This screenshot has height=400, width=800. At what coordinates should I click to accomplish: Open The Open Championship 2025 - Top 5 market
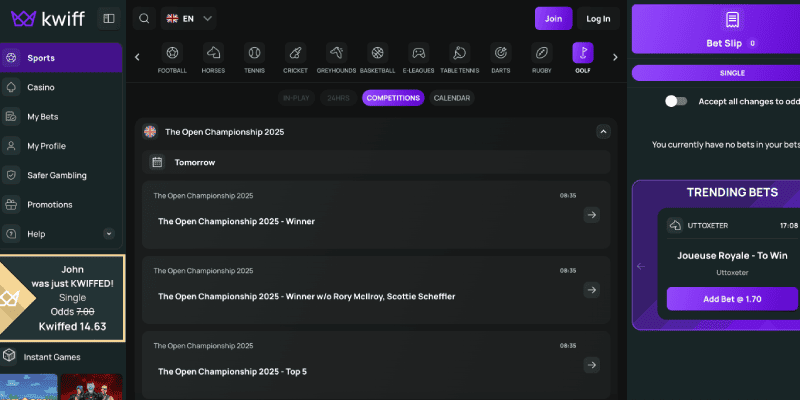pos(376,365)
